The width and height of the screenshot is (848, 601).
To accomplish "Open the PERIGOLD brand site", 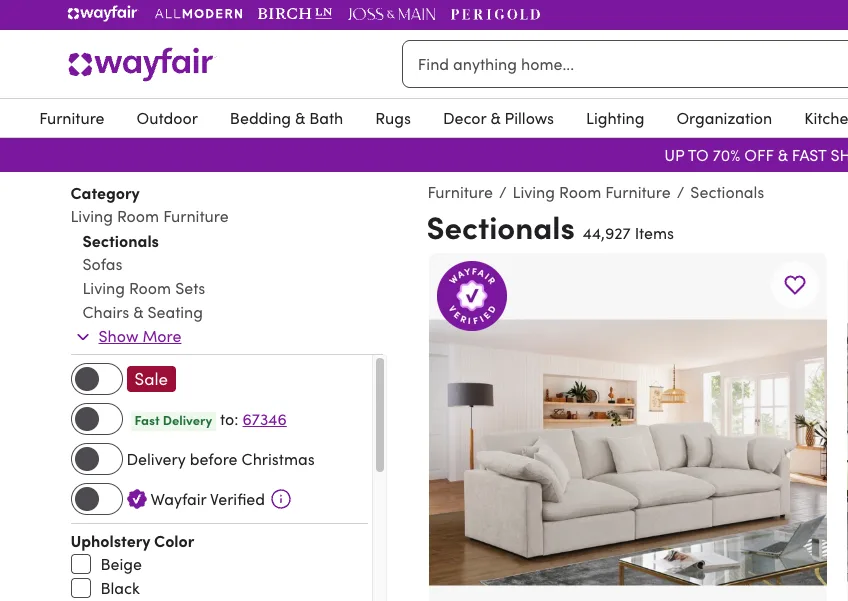I will click(496, 14).
